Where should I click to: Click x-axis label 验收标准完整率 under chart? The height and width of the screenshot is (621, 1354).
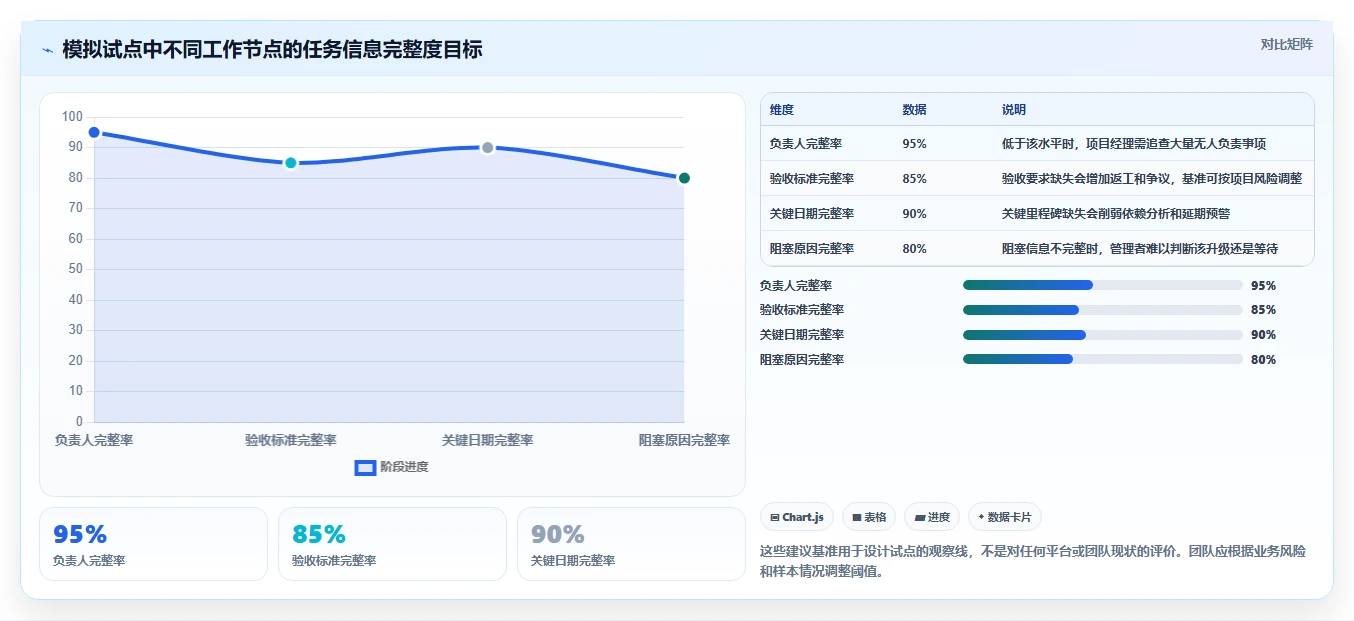pyautogui.click(x=291, y=440)
